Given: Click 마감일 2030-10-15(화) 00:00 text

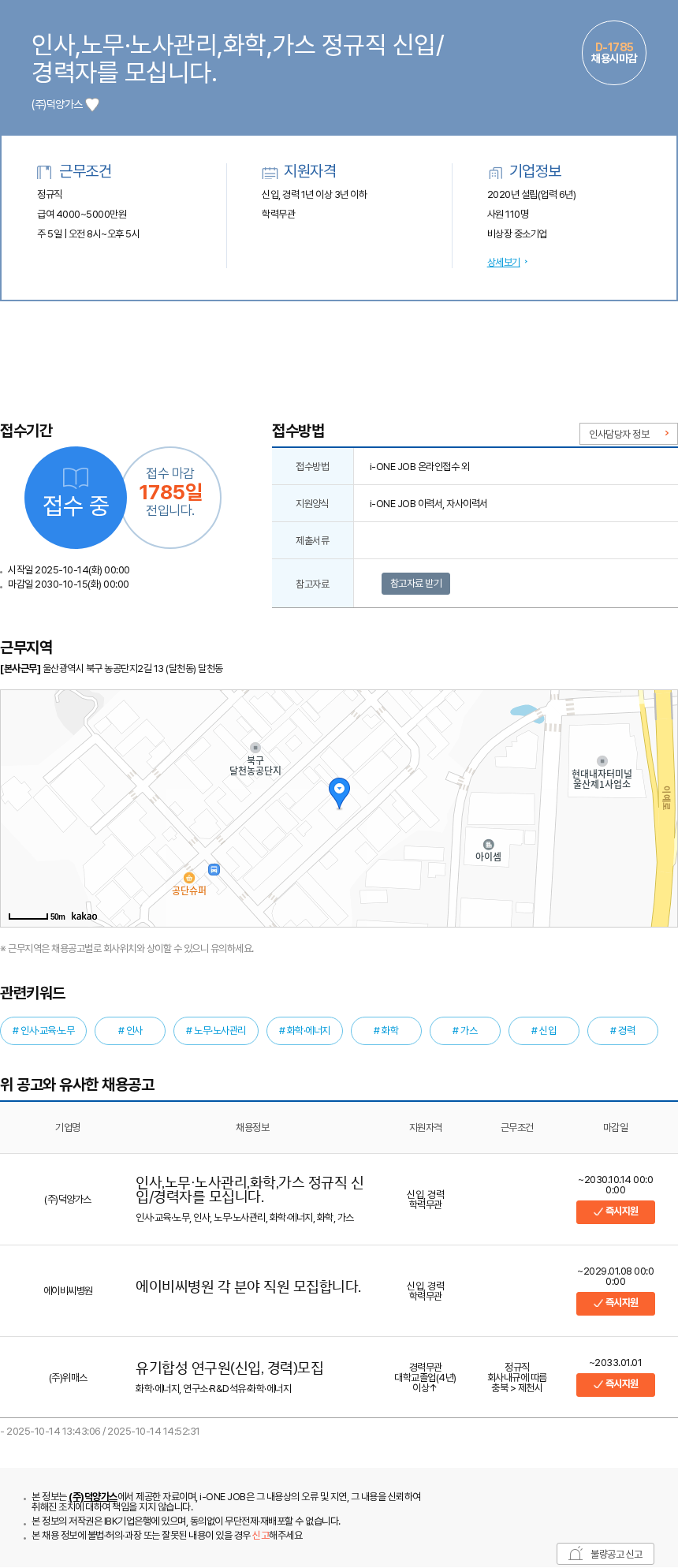Looking at the screenshot, I should (x=69, y=584).
